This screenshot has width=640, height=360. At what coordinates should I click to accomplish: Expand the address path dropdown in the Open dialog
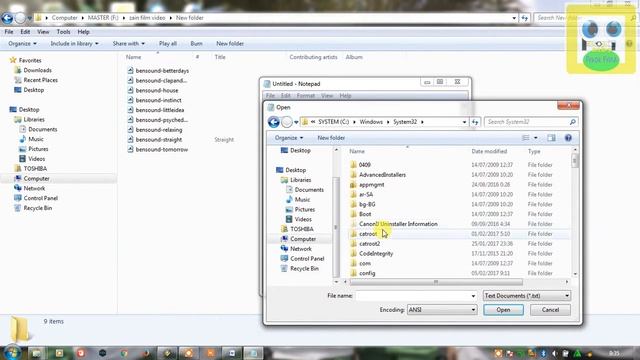[x=464, y=122]
